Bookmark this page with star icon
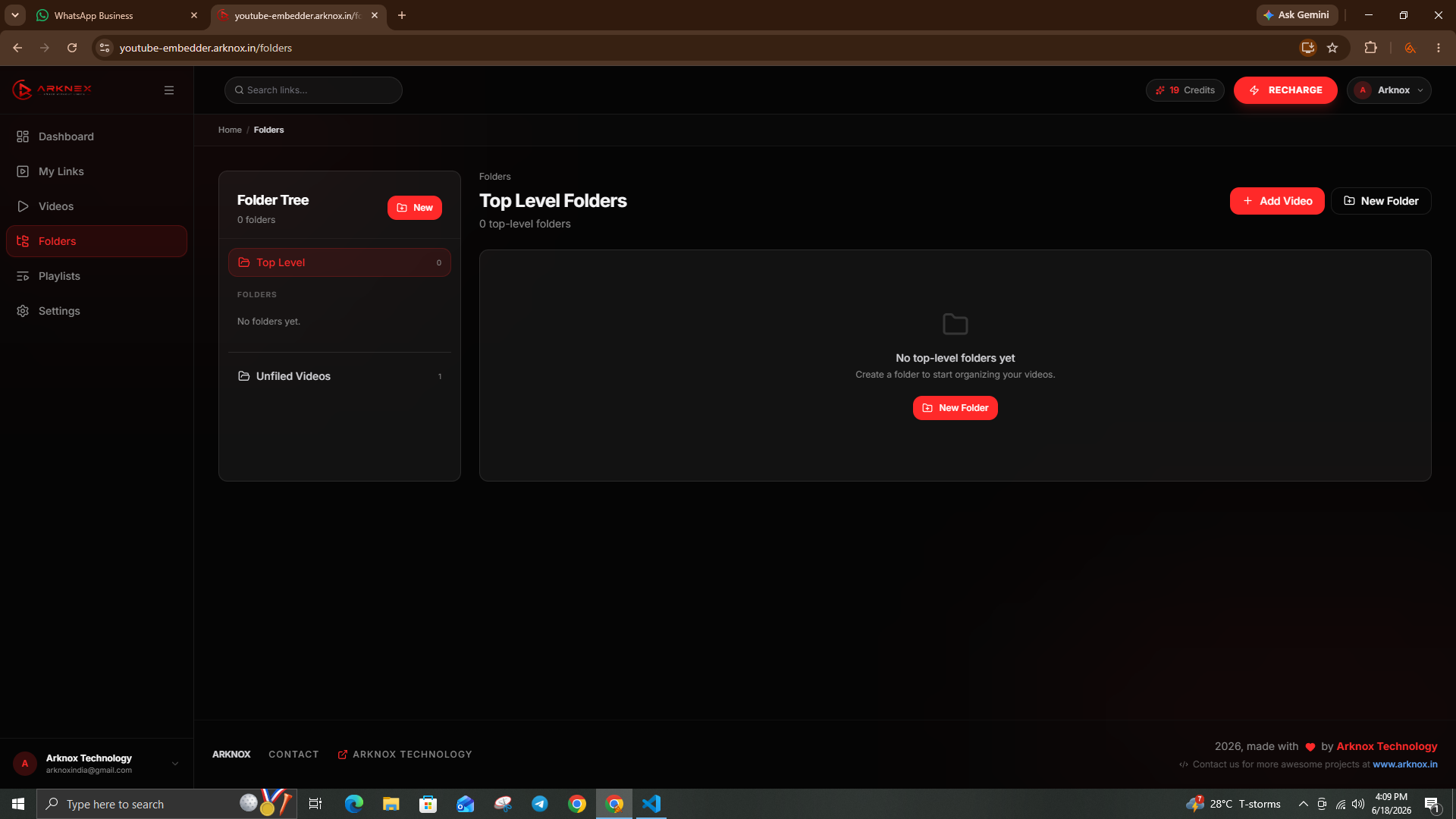The image size is (1456, 819). 1332,48
